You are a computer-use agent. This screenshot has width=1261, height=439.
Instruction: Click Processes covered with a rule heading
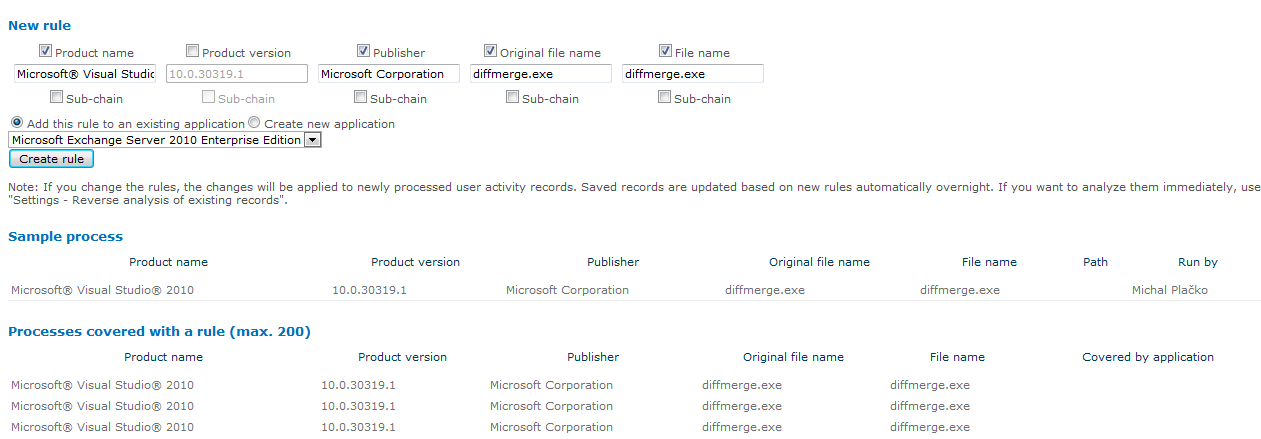coord(159,331)
